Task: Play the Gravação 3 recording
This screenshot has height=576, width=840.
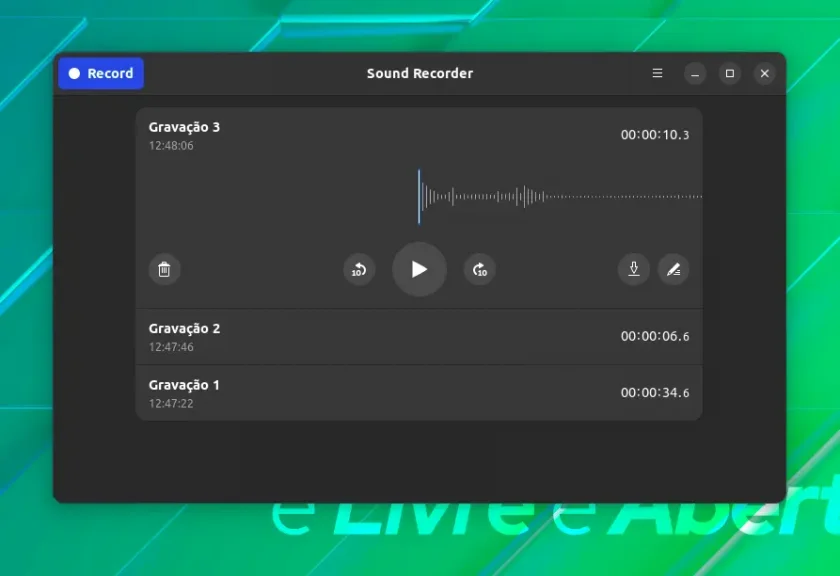Action: 419,270
